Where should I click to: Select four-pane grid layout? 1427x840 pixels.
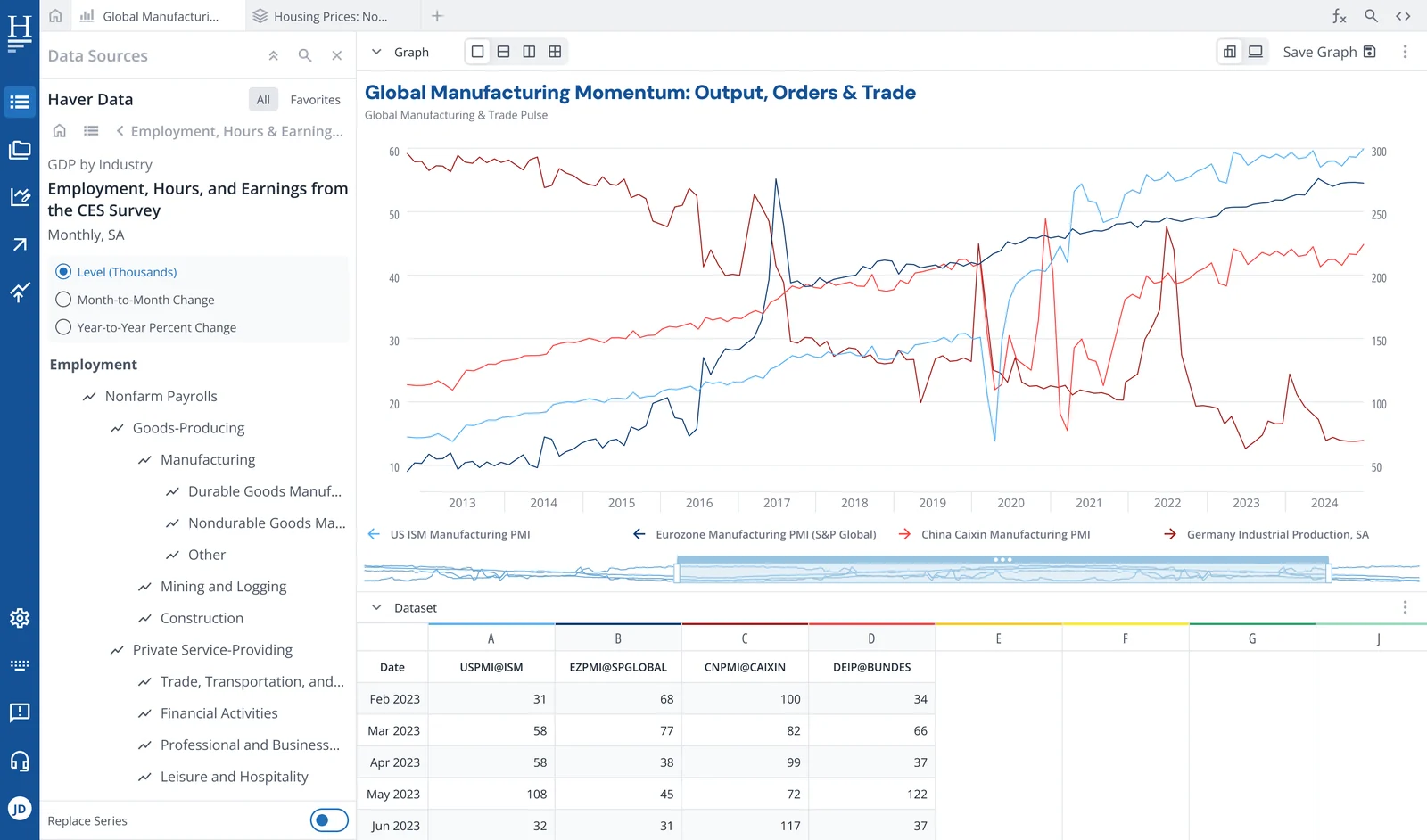[555, 52]
